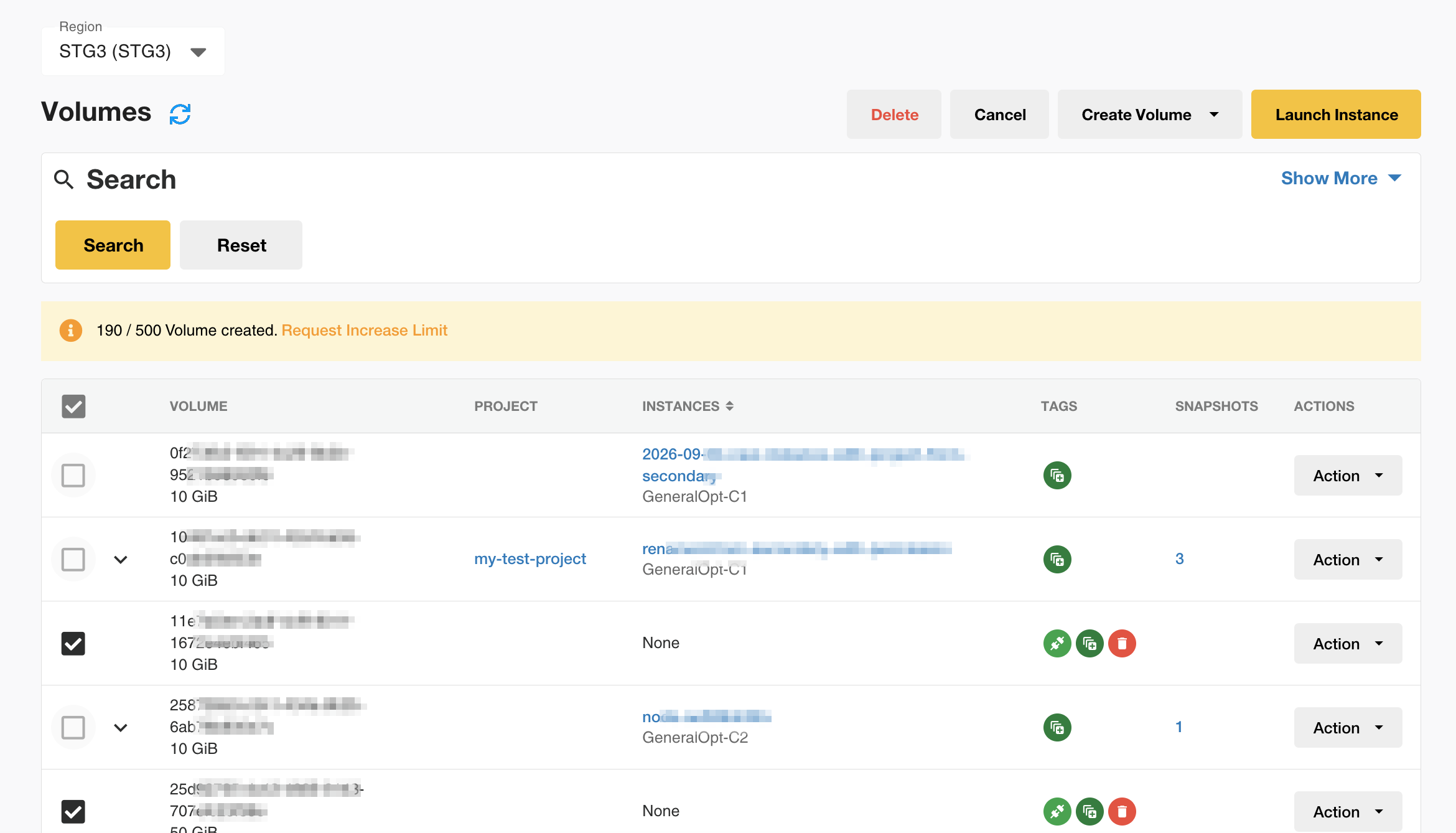The height and width of the screenshot is (833, 1456).
Task: Open Action dropdown for the 11e volume
Action: pos(1348,644)
